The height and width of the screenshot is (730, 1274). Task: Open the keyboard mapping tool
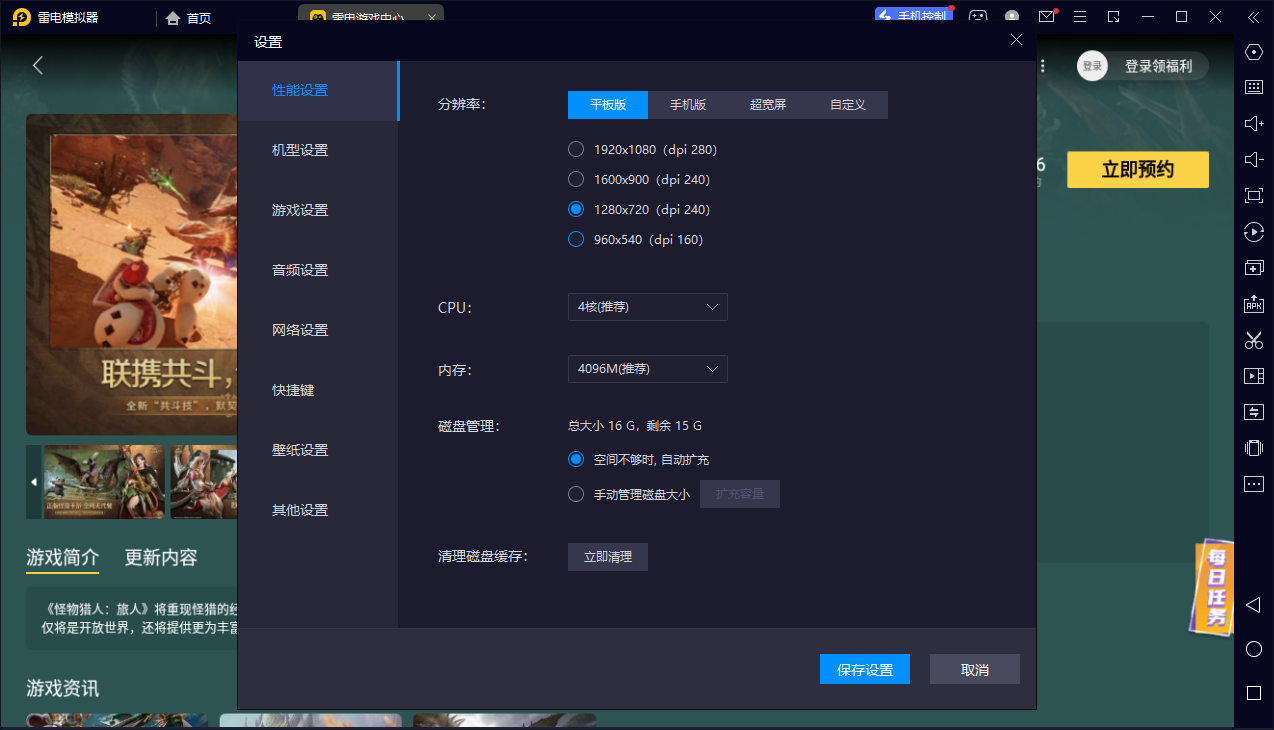1254,87
